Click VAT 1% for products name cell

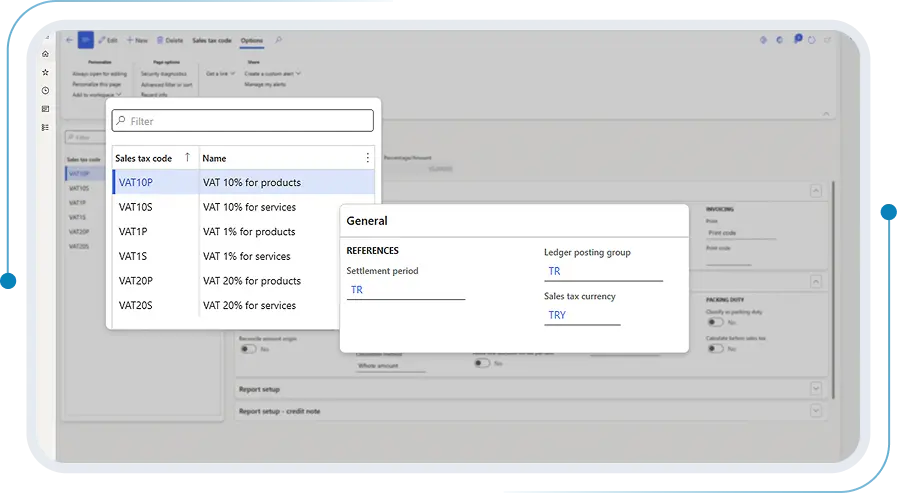(249, 232)
